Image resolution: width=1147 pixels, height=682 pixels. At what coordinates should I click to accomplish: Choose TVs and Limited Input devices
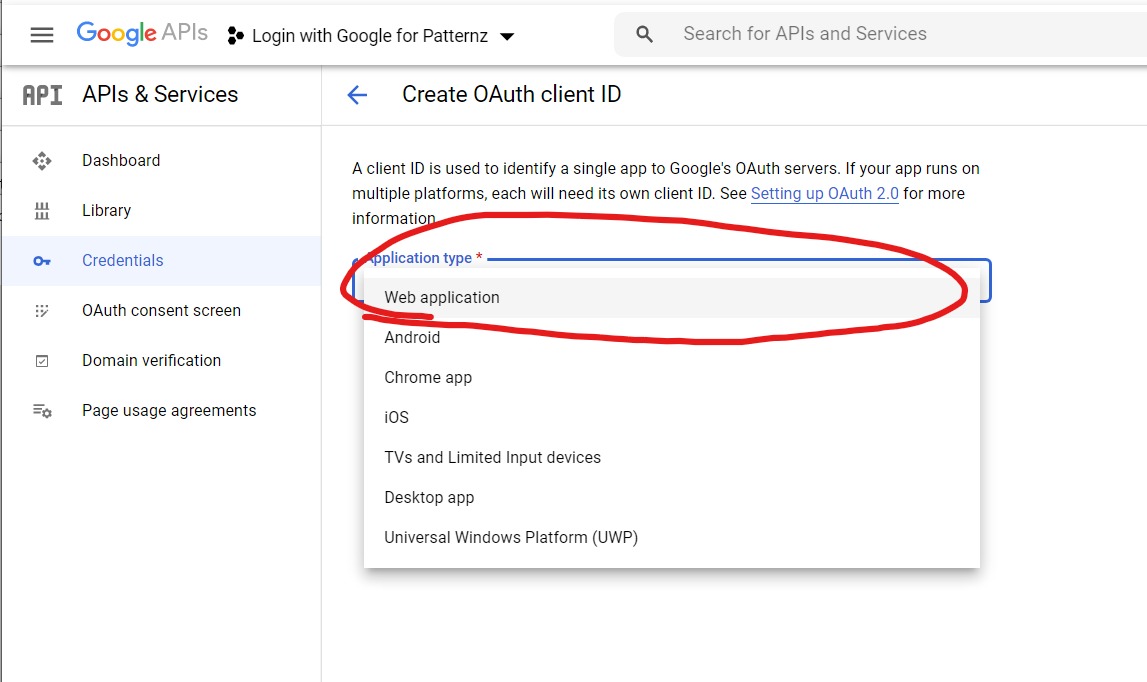[x=492, y=458]
